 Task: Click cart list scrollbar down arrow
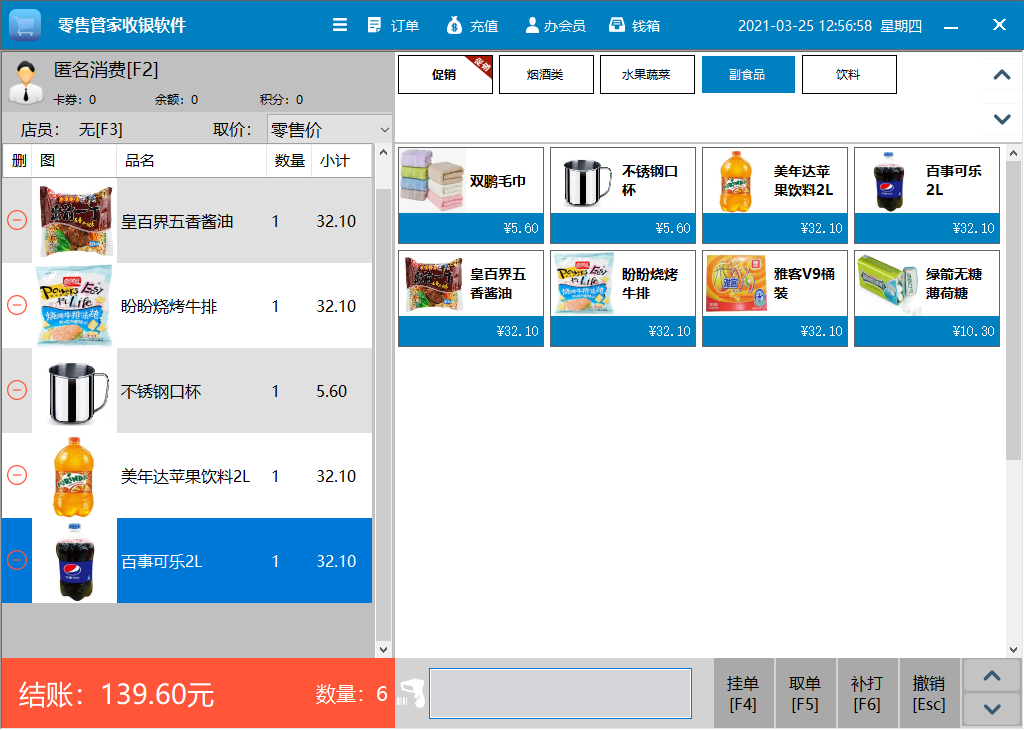pyautogui.click(x=383, y=650)
